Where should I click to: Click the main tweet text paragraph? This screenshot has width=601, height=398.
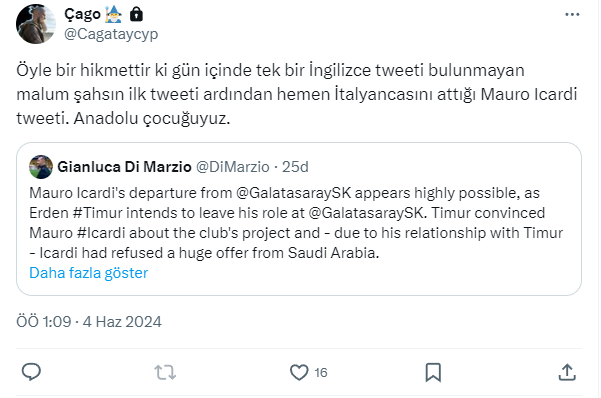(x=297, y=94)
